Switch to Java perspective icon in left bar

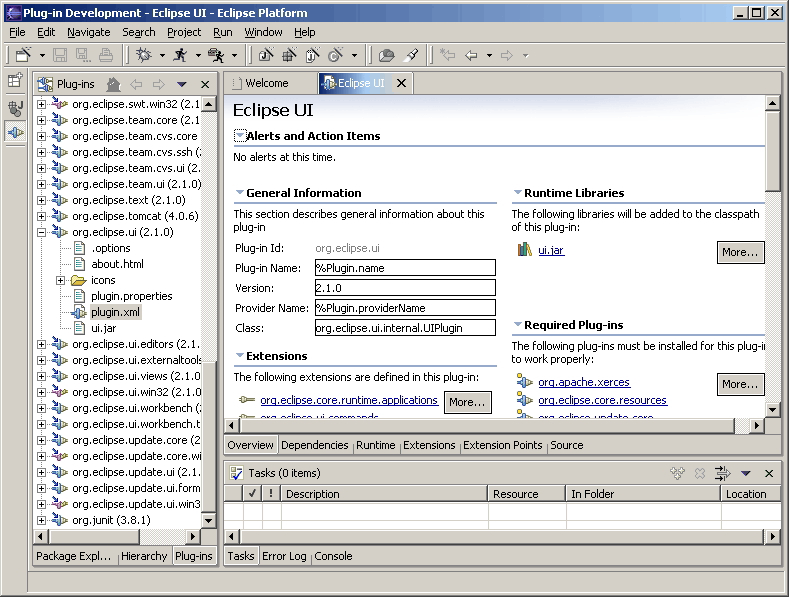pyautogui.click(x=15, y=107)
